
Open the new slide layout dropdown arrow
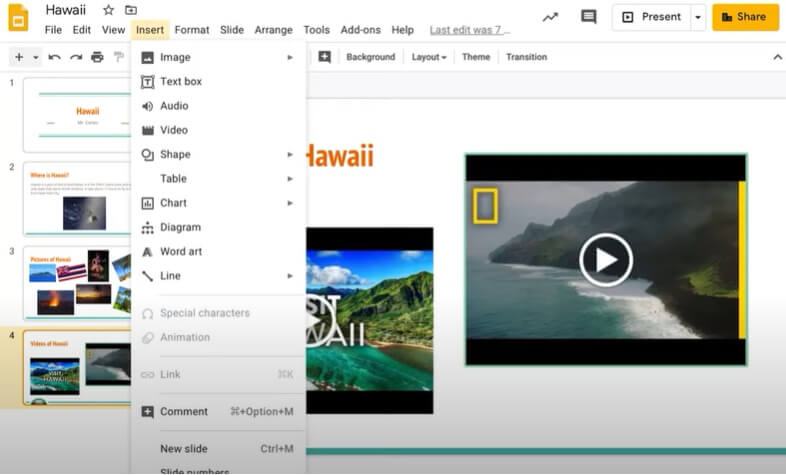click(x=36, y=57)
